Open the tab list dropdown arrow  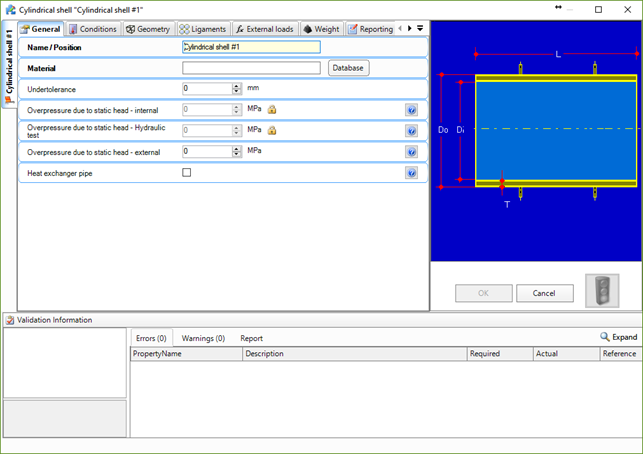pos(420,28)
